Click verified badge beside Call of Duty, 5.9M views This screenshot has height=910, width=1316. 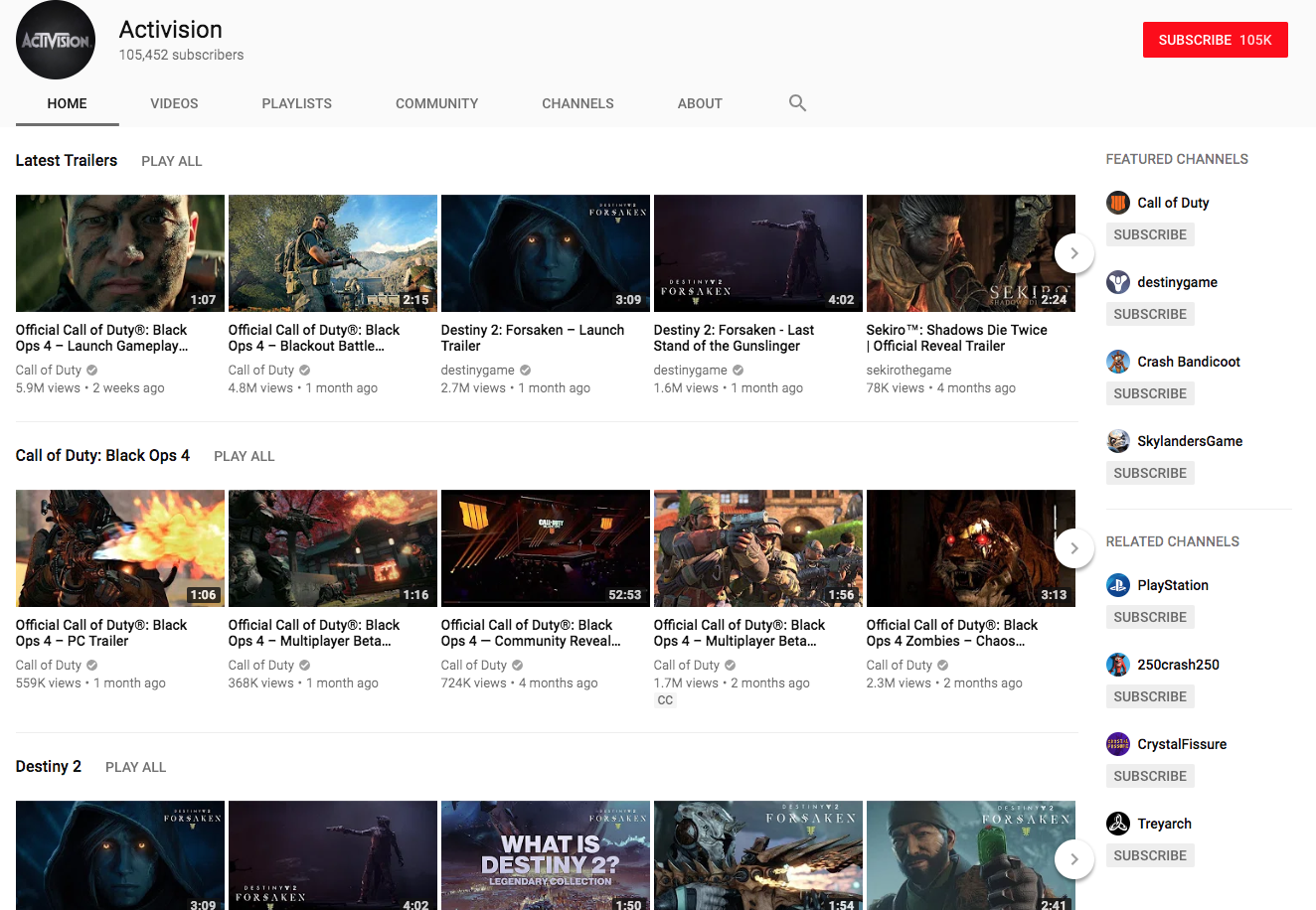(x=92, y=371)
